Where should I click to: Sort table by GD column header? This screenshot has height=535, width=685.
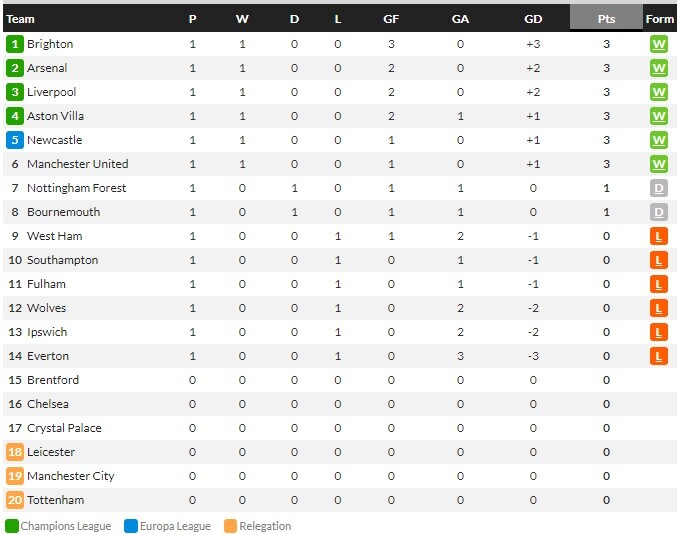(x=533, y=19)
